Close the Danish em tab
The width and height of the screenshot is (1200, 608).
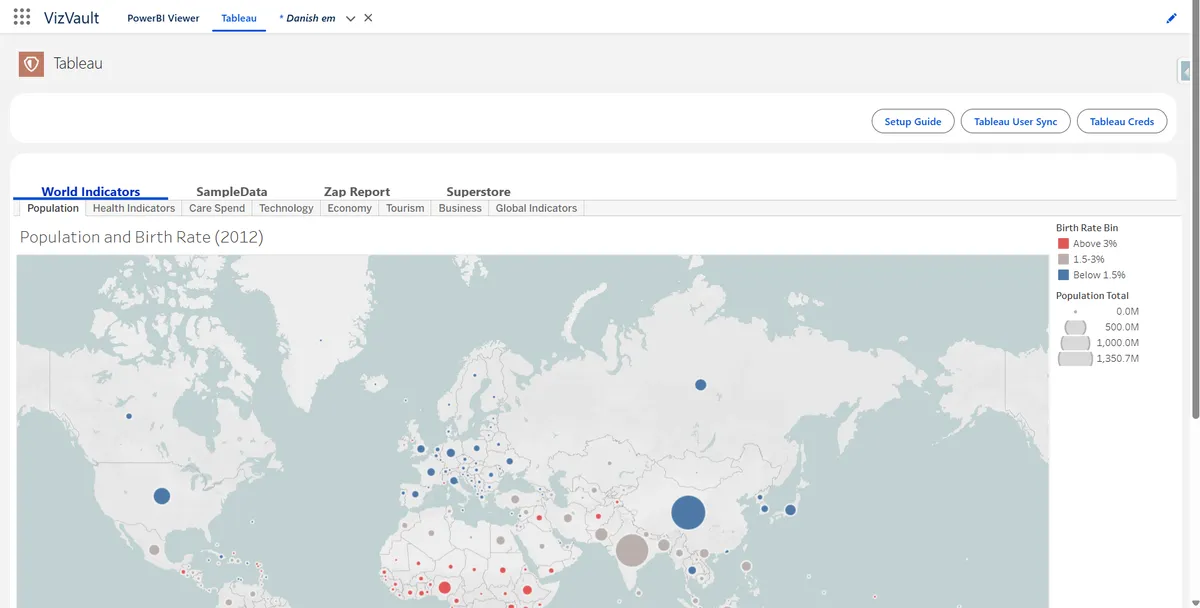click(x=368, y=18)
